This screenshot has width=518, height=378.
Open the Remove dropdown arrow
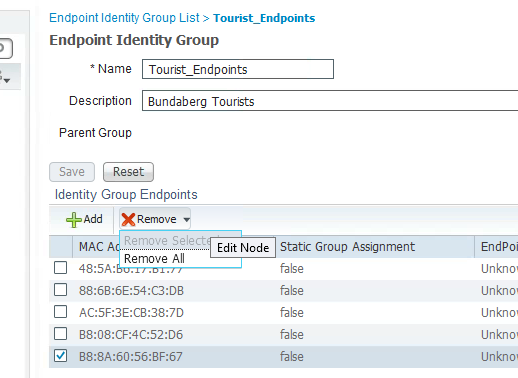(187, 220)
